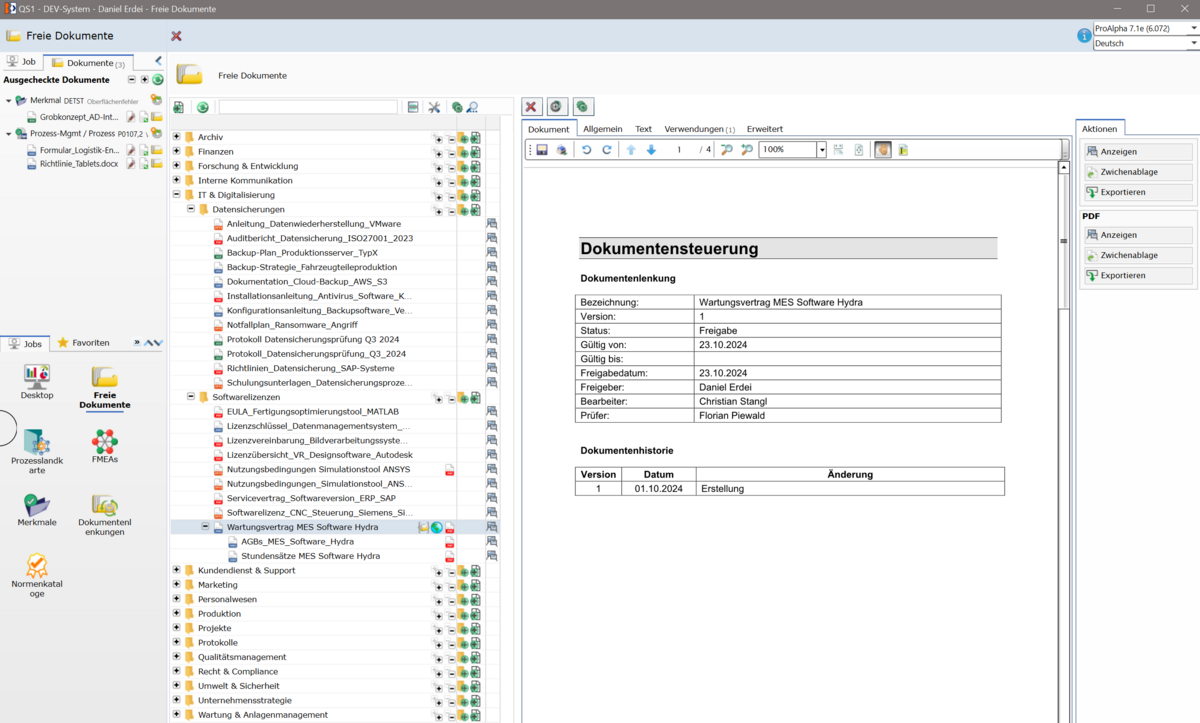Image resolution: width=1200 pixels, height=723 pixels.
Task: Click the blue info icon at top right
Action: pos(1084,36)
